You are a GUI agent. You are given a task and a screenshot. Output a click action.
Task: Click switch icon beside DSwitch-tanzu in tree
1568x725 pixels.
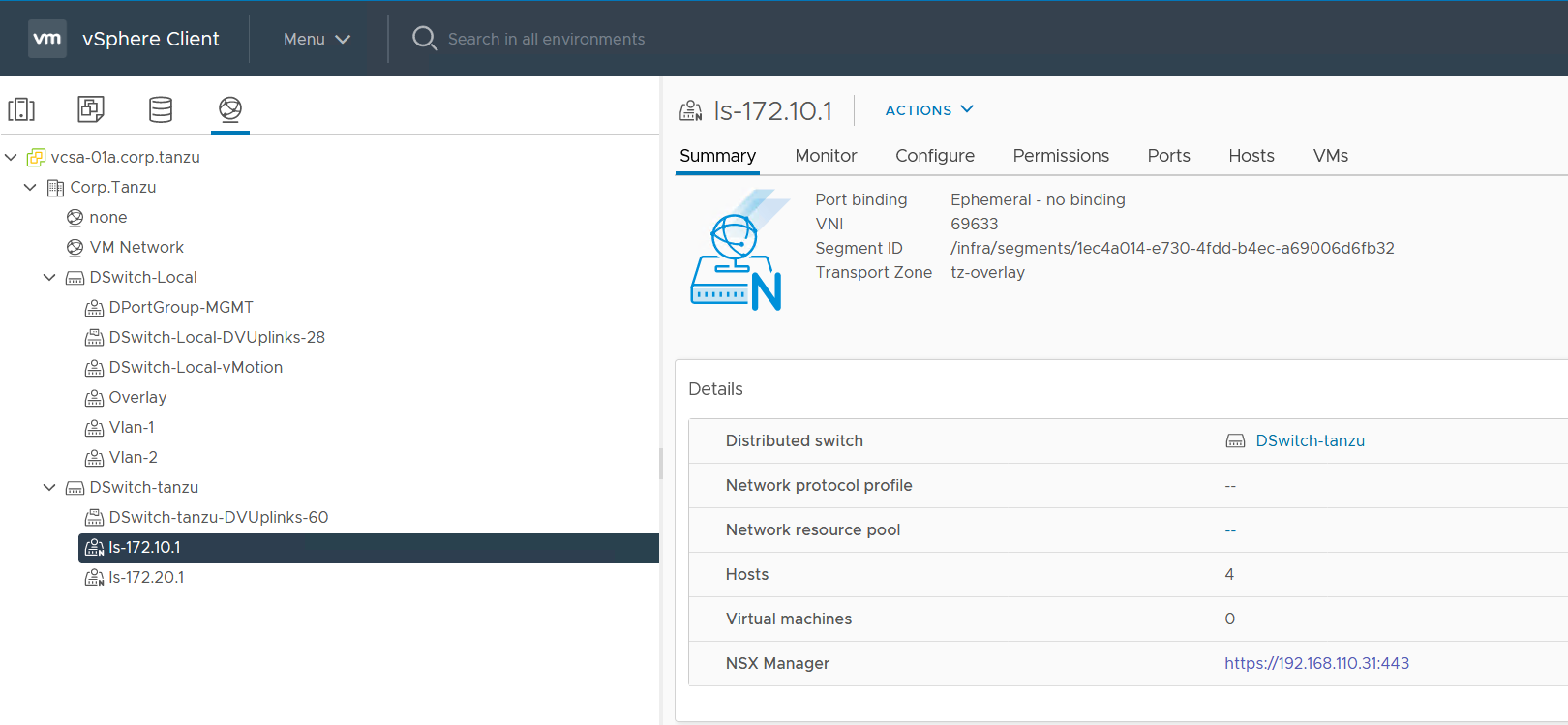tap(75, 488)
